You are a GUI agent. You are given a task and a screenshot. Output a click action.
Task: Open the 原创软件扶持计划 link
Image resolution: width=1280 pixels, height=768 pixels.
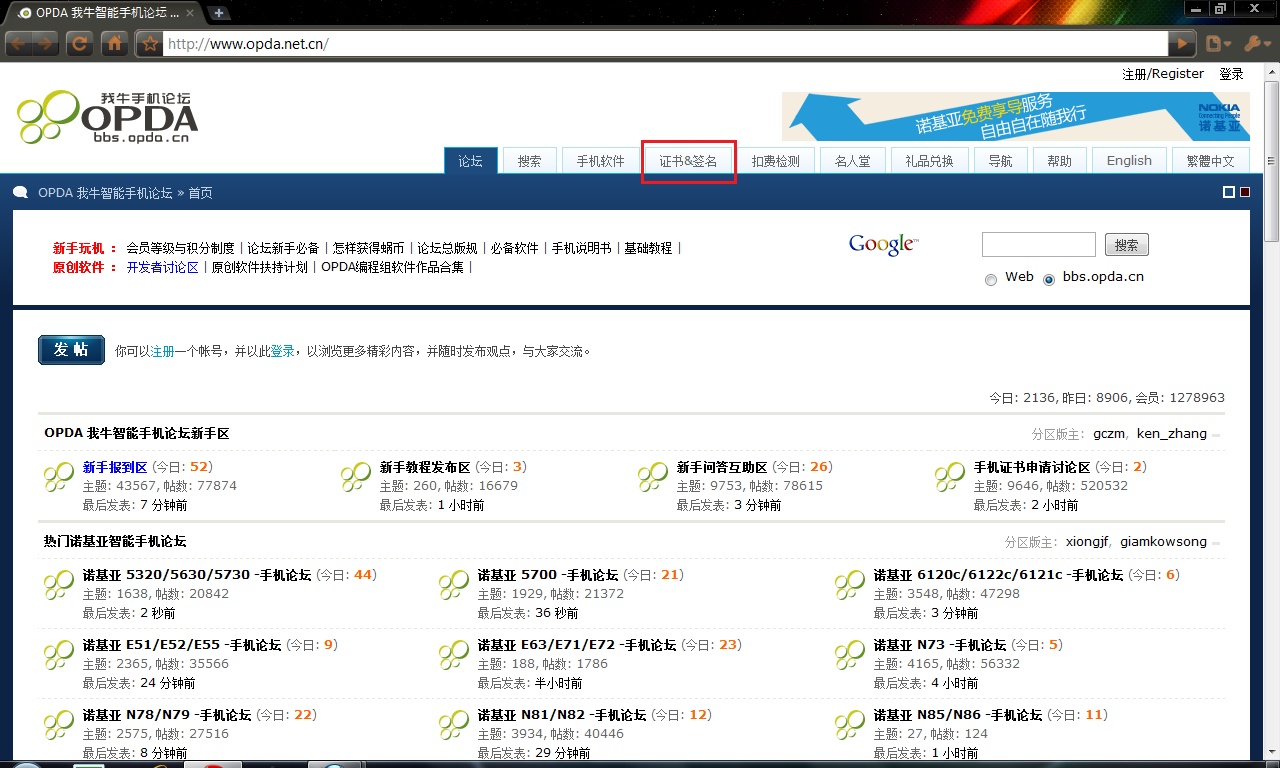260,267
